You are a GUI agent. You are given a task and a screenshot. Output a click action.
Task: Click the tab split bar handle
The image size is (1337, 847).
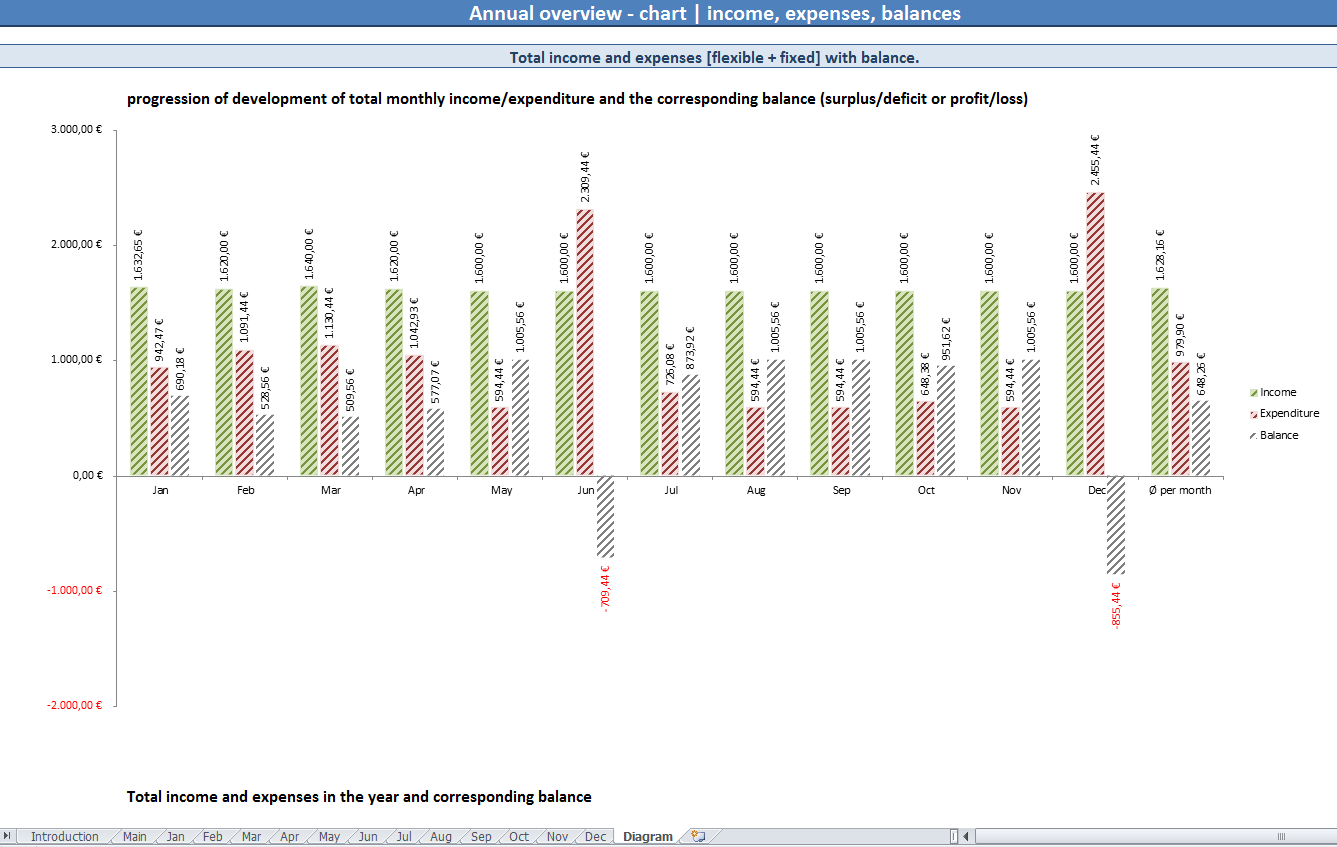953,837
